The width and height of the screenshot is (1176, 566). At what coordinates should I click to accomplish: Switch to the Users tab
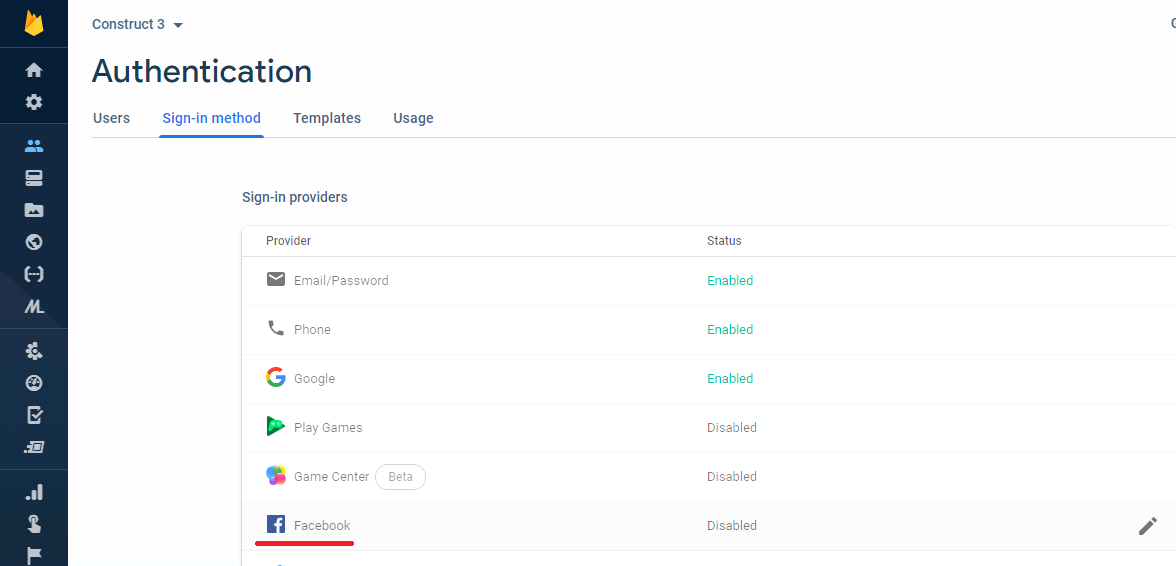click(x=111, y=118)
